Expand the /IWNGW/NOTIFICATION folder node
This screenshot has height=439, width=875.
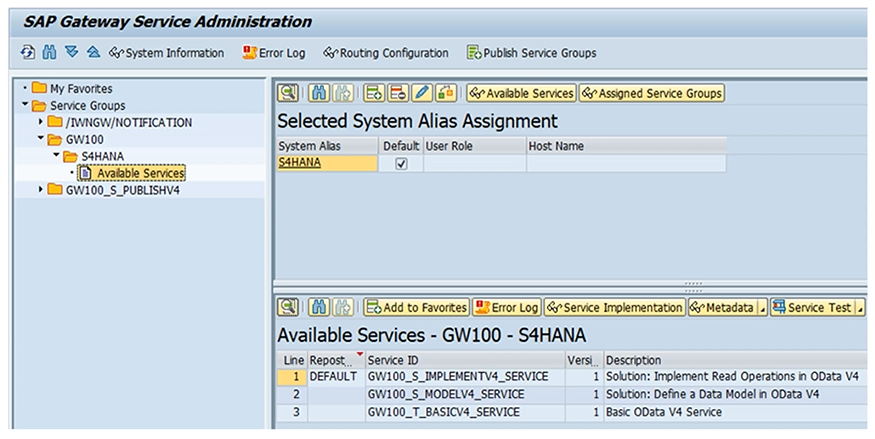41,123
